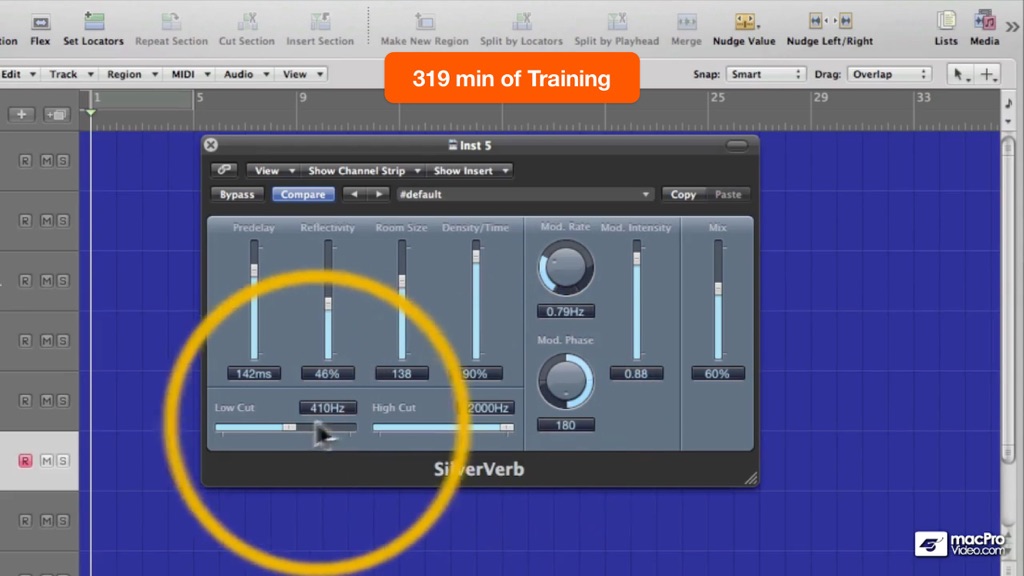The height and width of the screenshot is (576, 1024).
Task: Open the Drag Overlap dropdown
Action: (889, 74)
